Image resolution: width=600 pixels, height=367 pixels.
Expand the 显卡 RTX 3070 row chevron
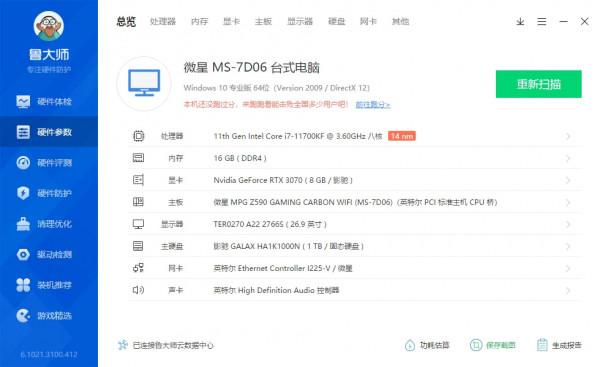point(568,180)
